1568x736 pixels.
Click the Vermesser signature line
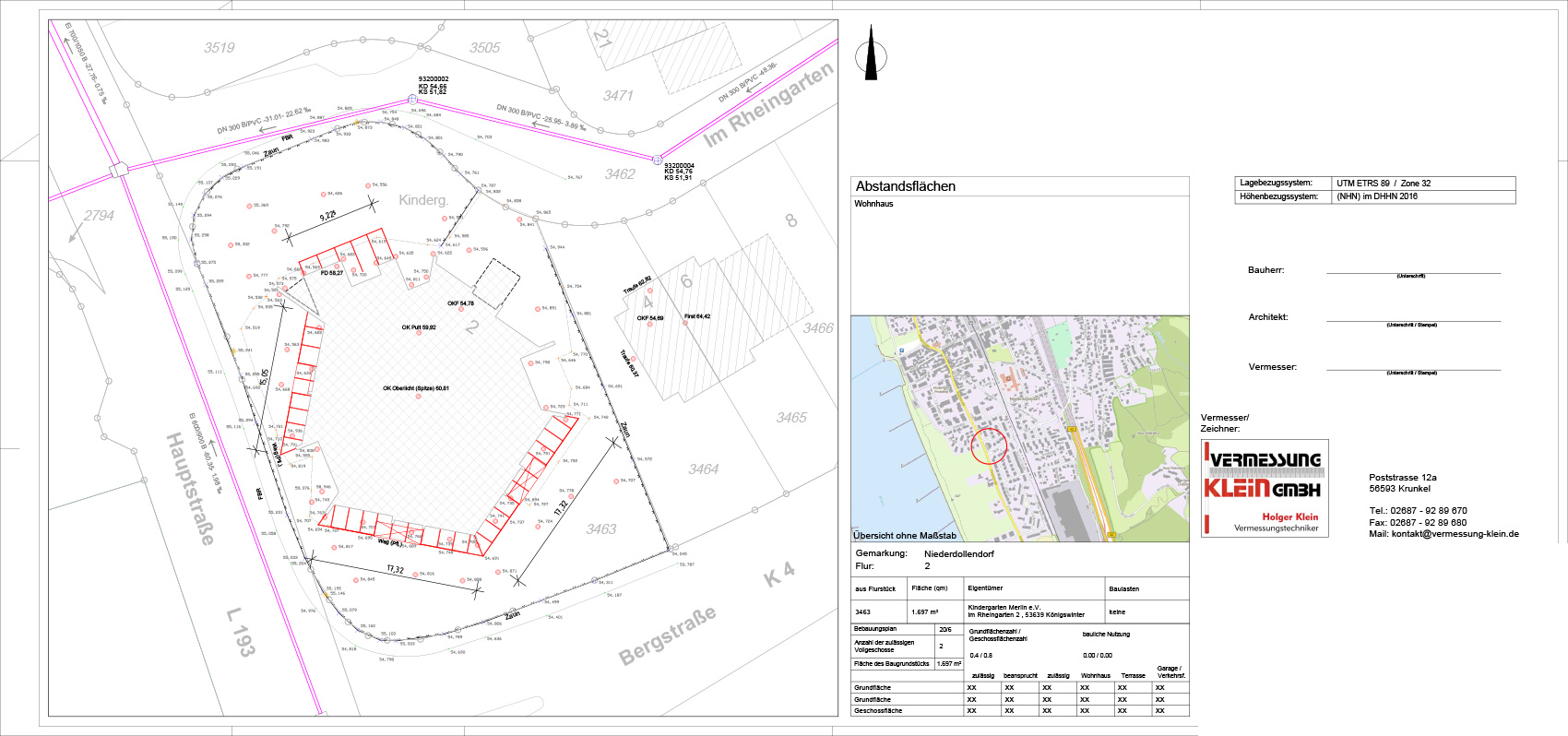[1413, 369]
